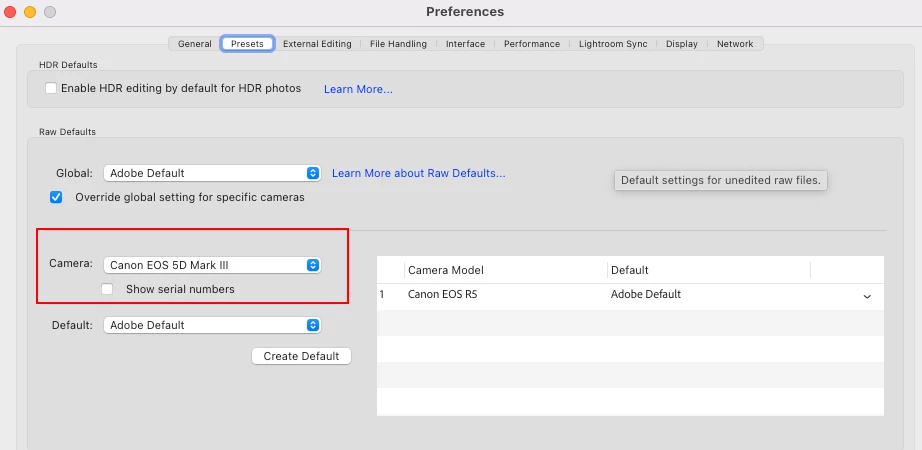922x450 pixels.
Task: Open the HDR Learn More link
Action: pos(358,89)
